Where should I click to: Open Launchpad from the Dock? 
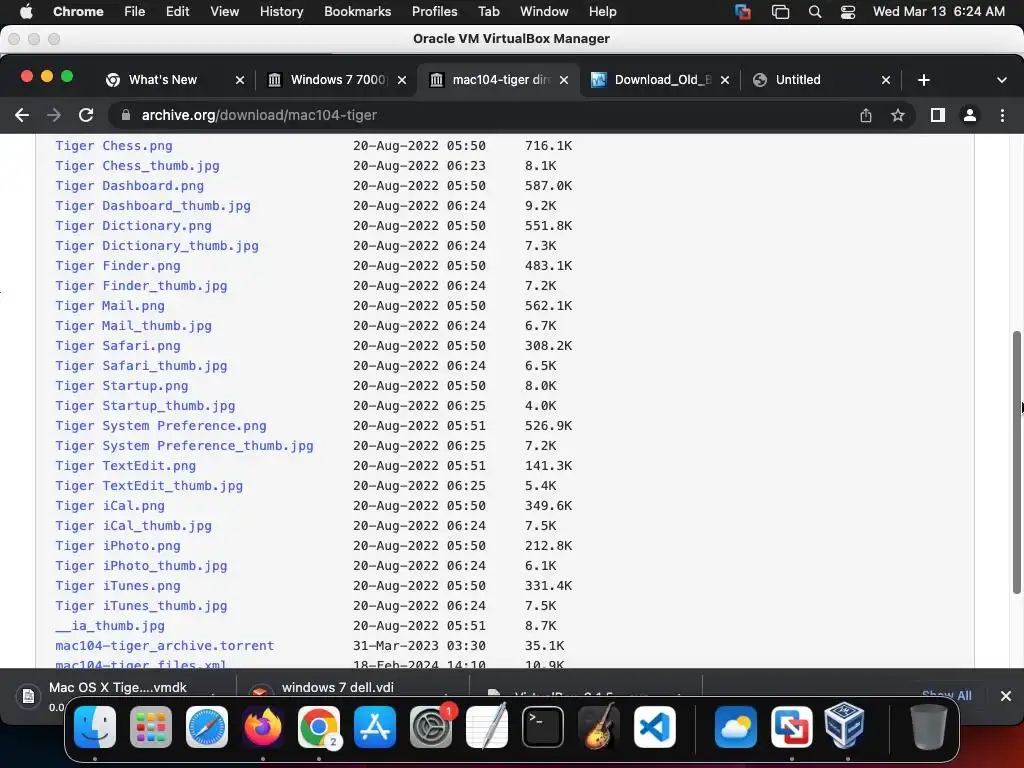151,727
